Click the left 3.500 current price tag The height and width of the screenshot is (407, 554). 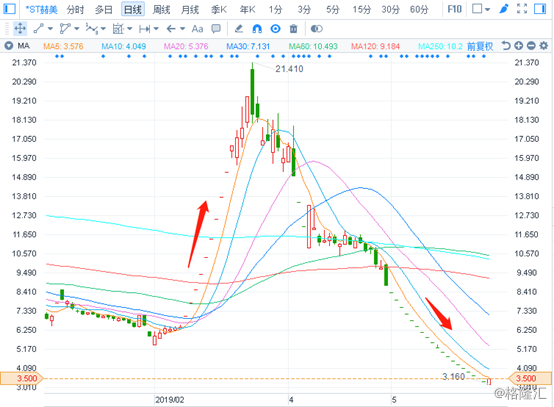[x=22, y=378]
